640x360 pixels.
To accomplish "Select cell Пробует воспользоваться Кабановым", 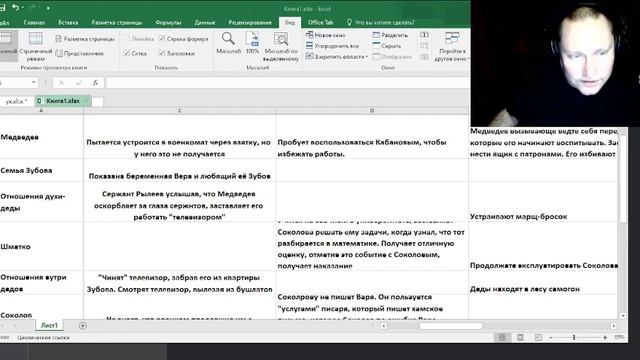I will click(x=372, y=137).
